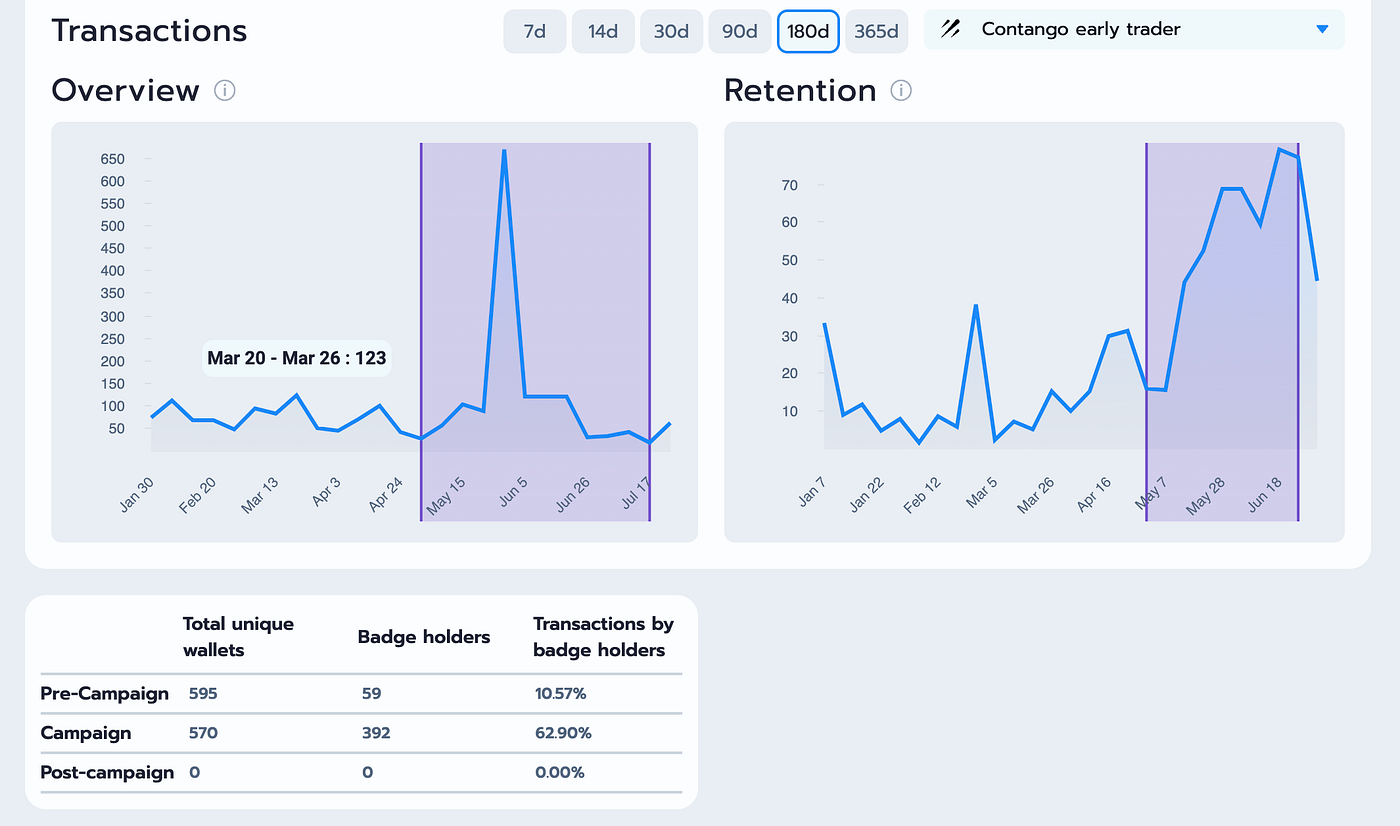This screenshot has width=1400, height=826.
Task: Select the 30d time range
Action: (x=671, y=31)
